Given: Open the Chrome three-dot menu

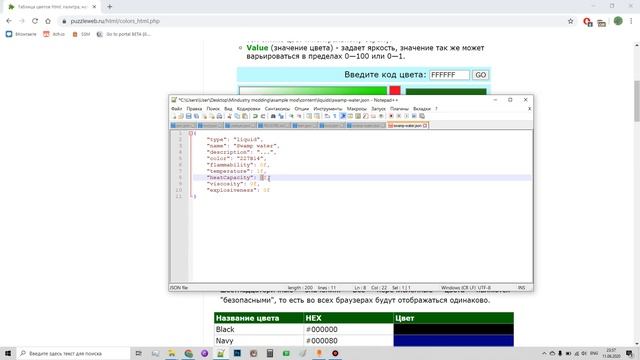Looking at the screenshot, I should [x=631, y=21].
